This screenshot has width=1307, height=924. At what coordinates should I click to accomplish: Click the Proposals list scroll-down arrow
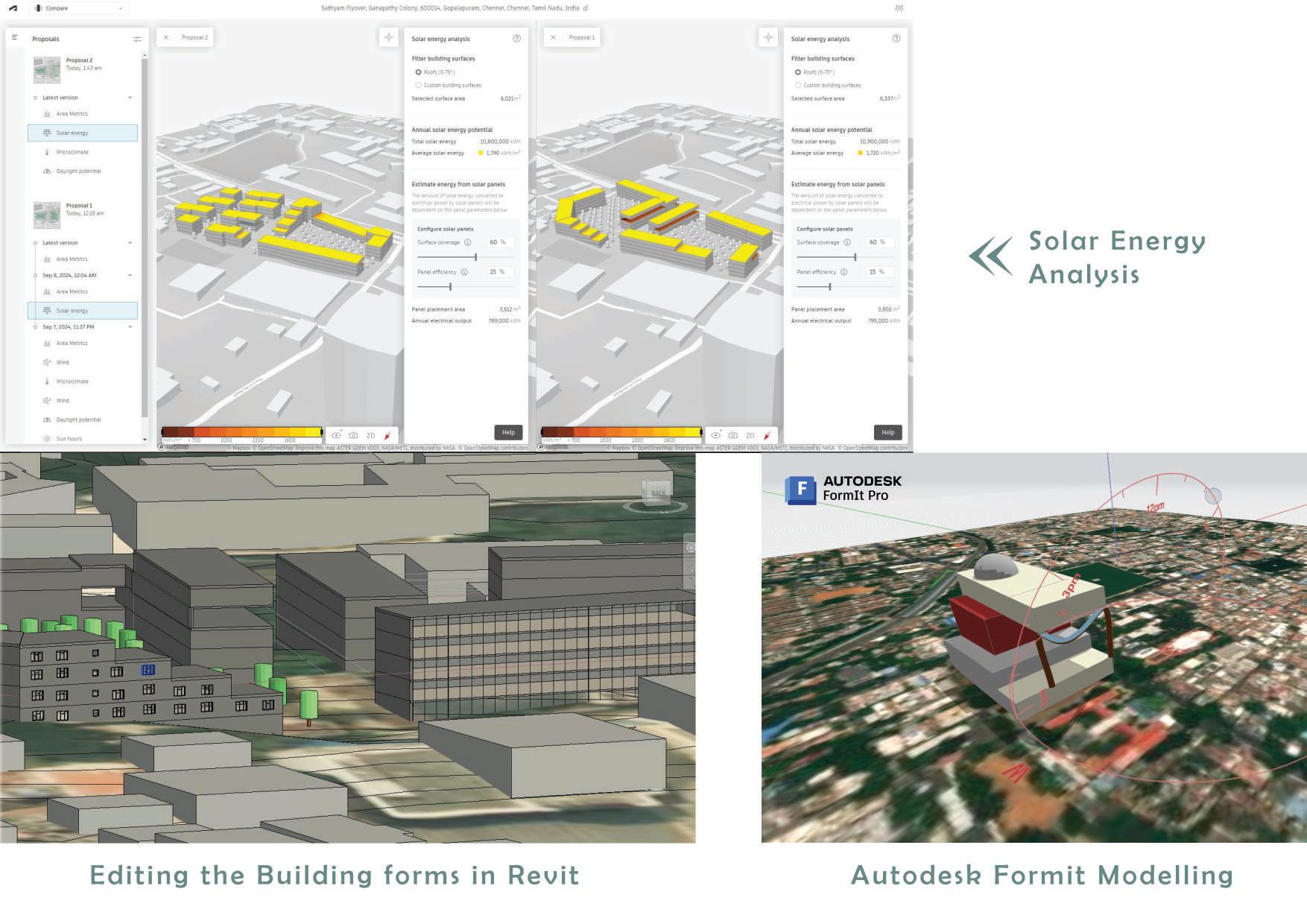click(x=145, y=440)
